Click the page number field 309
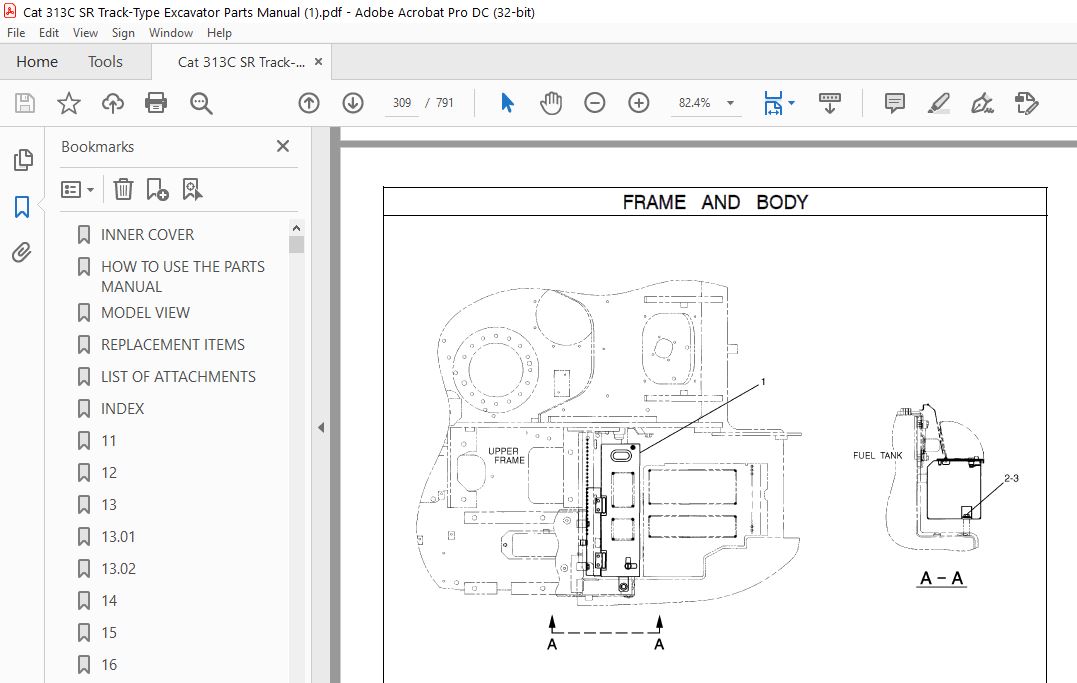This screenshot has width=1077, height=683. (402, 103)
